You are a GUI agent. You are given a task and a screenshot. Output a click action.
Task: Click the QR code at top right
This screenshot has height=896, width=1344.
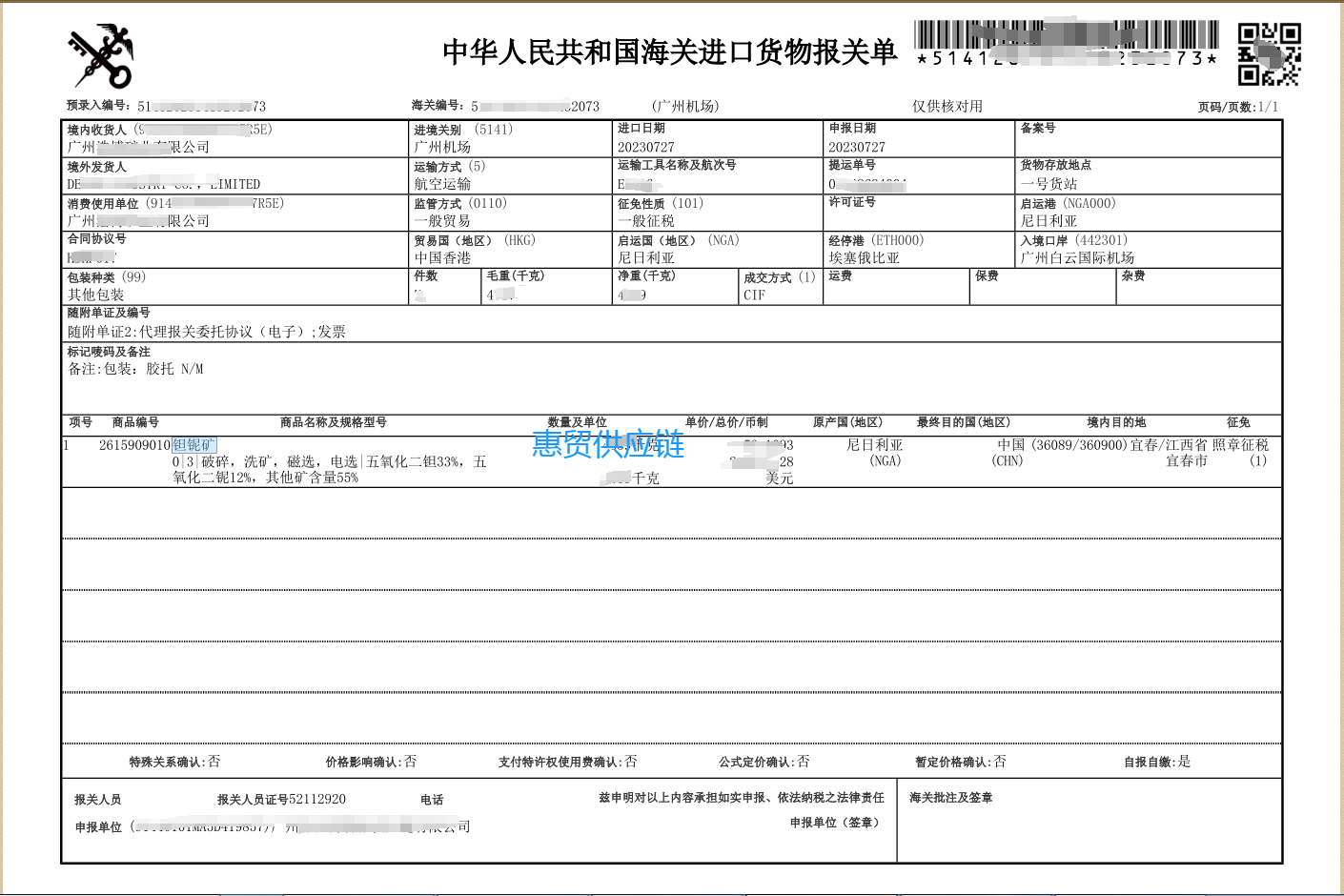click(x=1270, y=54)
